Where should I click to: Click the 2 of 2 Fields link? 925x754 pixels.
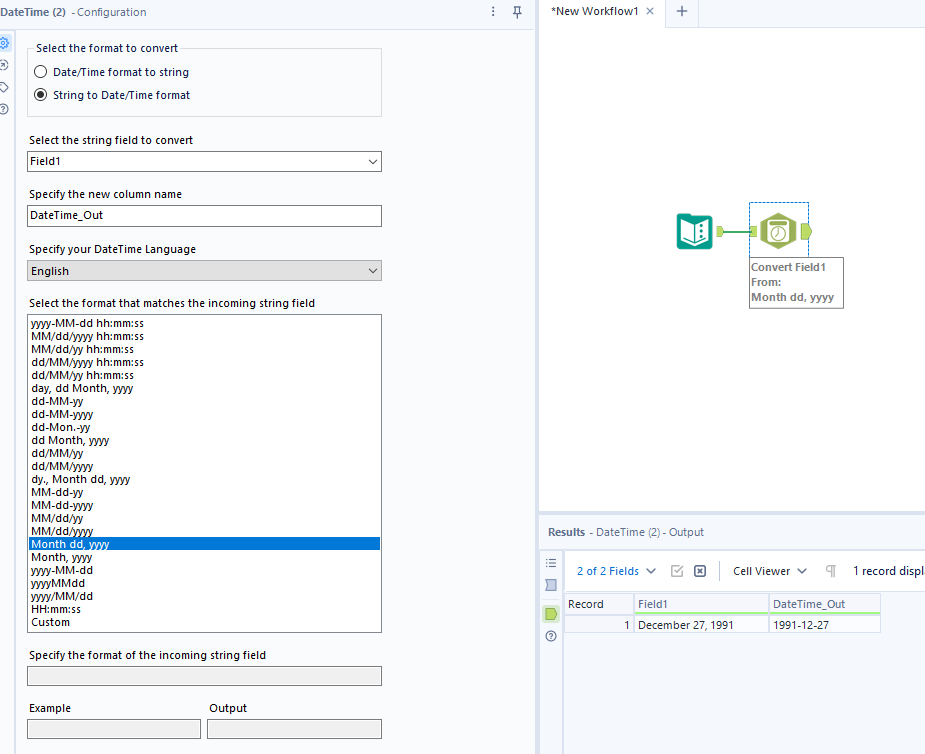point(608,570)
